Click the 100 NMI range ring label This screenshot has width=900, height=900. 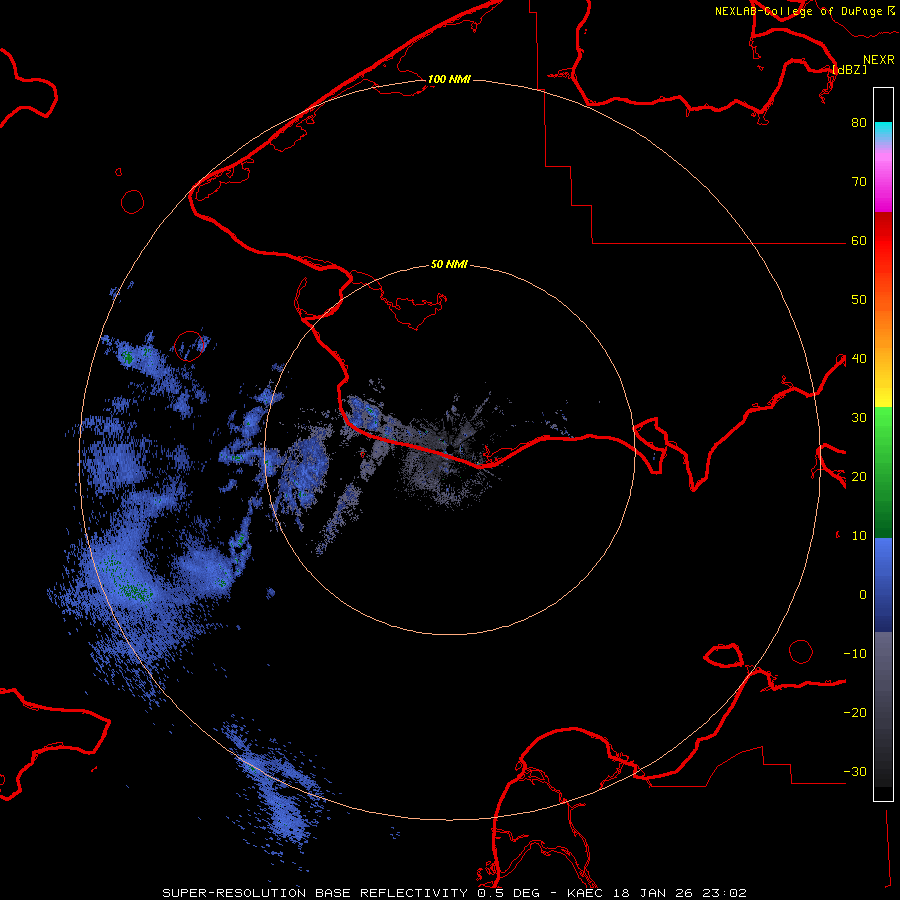pyautogui.click(x=449, y=79)
